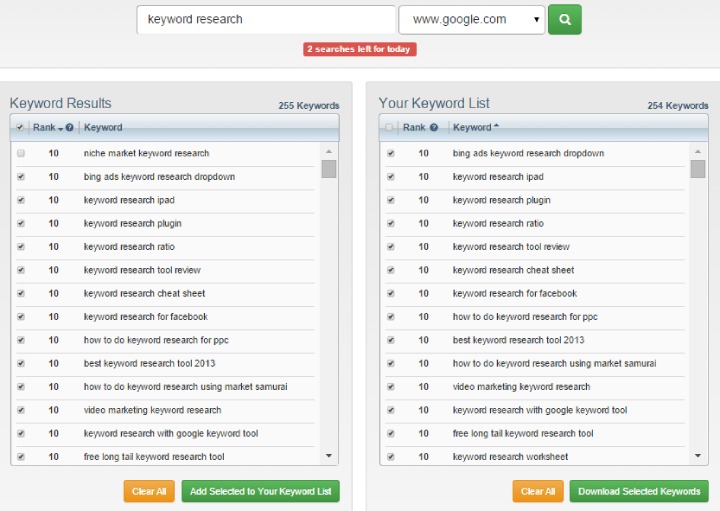Click the green search magnifier button

(564, 19)
